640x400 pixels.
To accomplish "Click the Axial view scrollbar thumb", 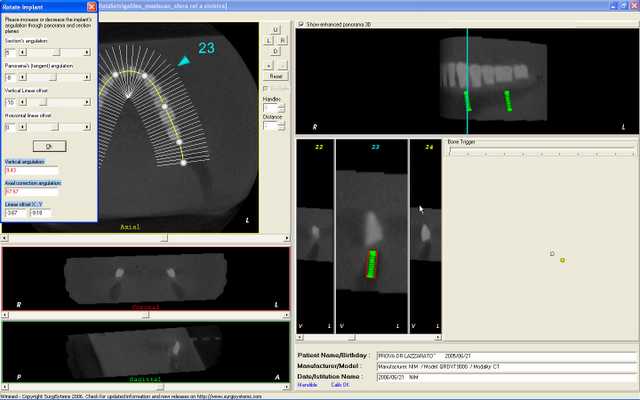I will [x=164, y=238].
